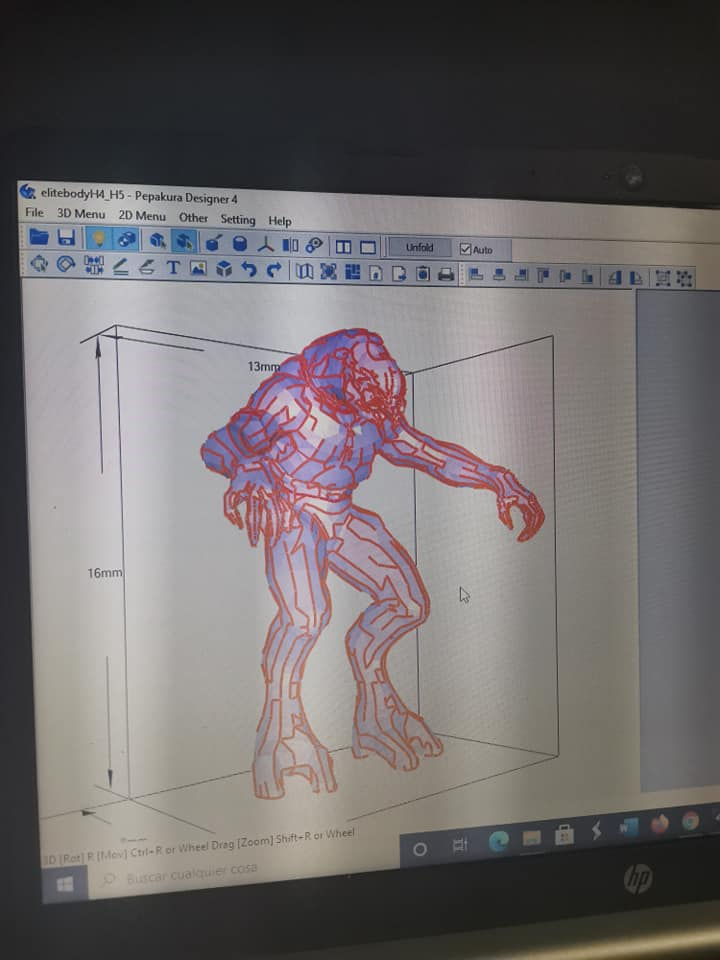Click the insert image icon

[198, 268]
